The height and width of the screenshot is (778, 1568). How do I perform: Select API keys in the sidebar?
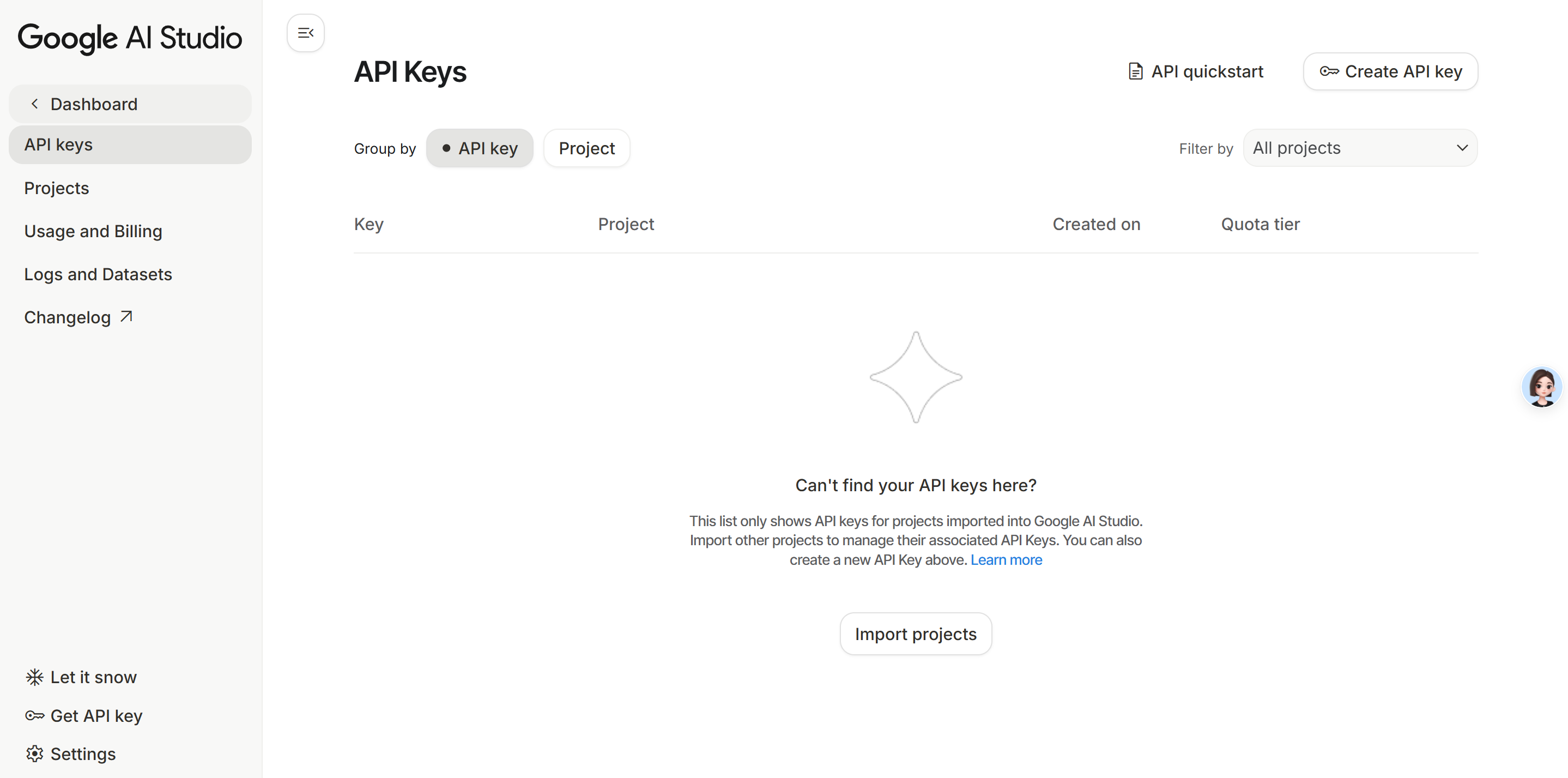click(58, 145)
